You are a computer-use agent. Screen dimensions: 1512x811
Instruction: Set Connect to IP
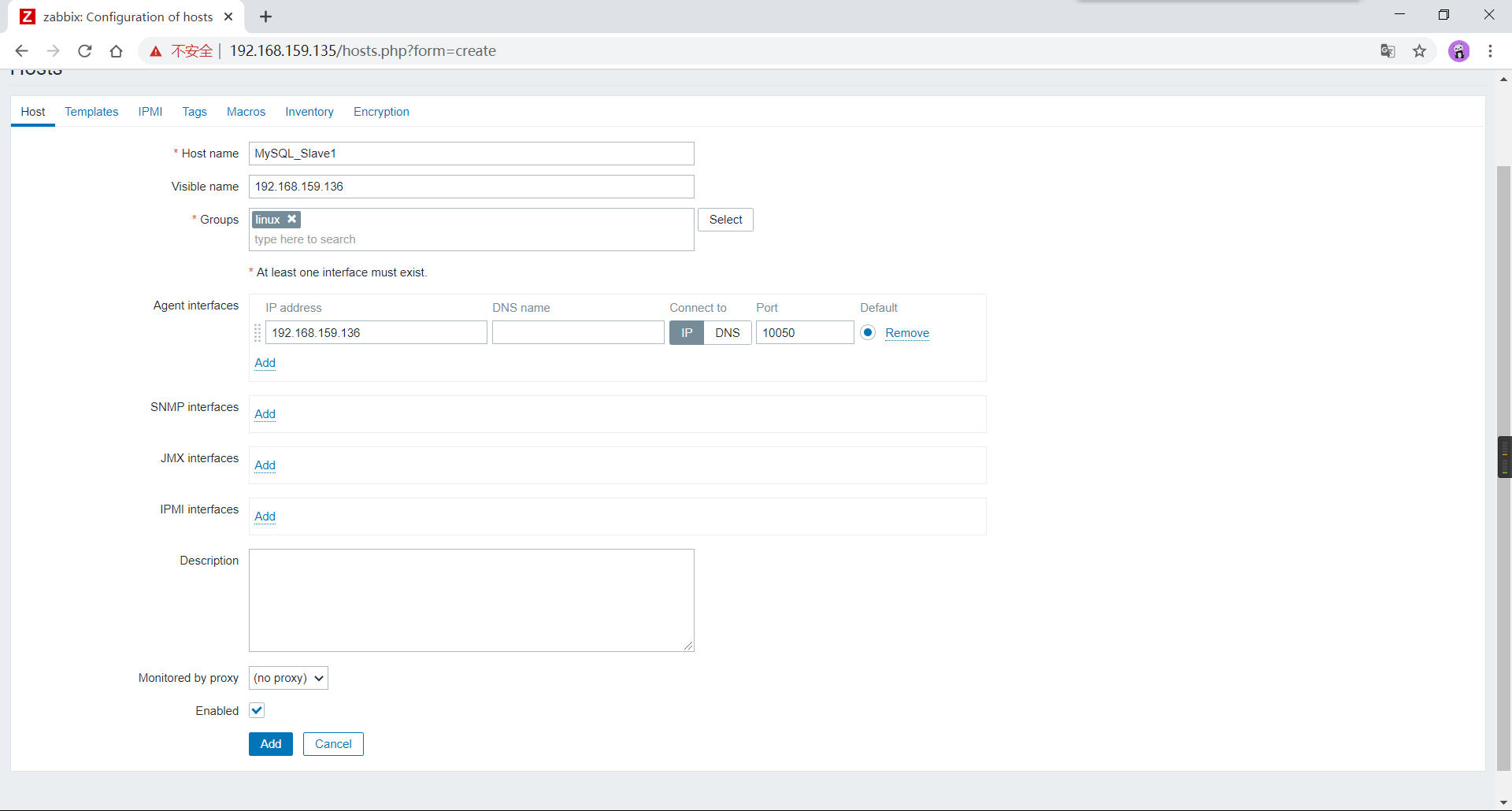[x=687, y=333]
